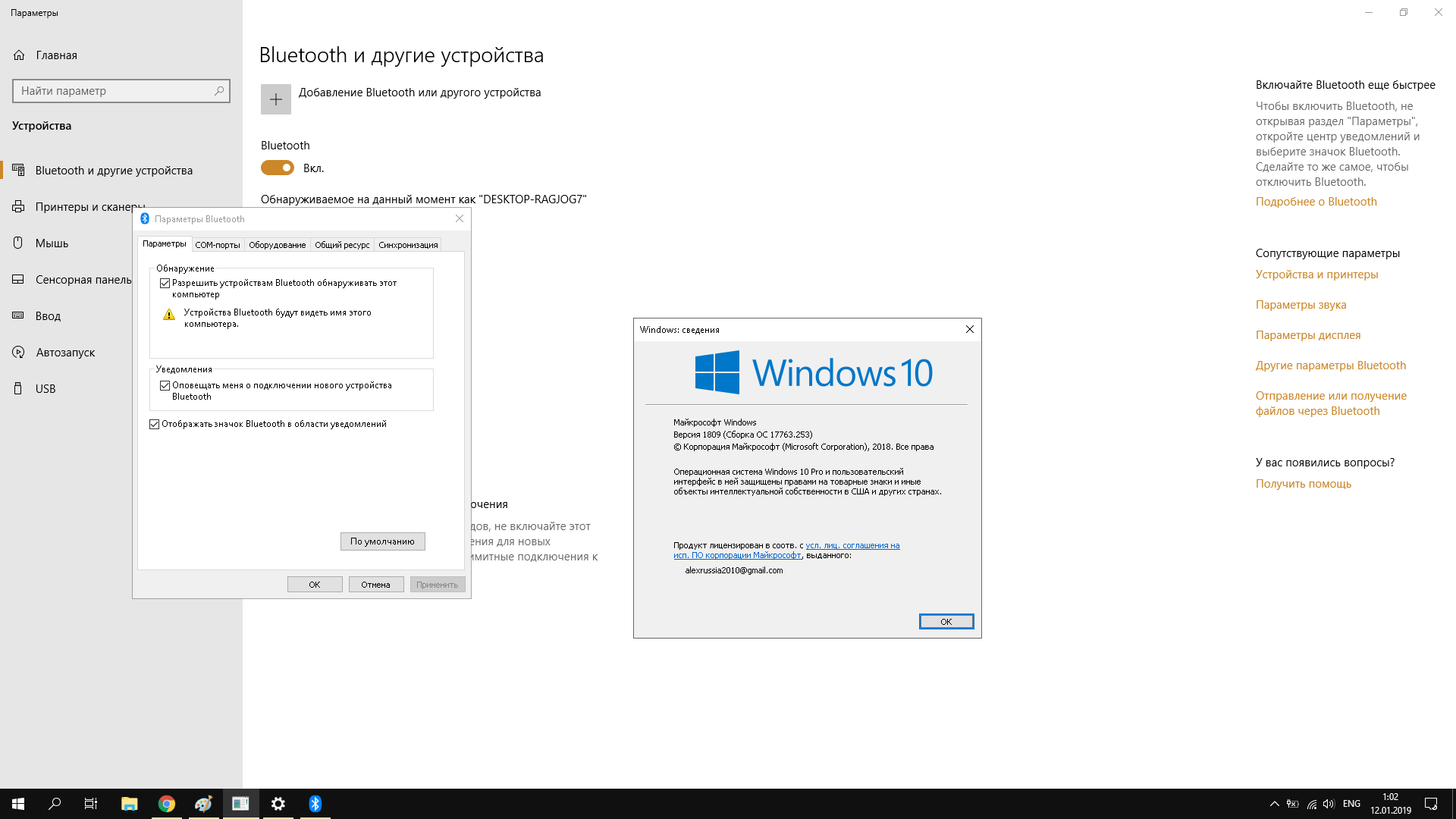Click the Bluetooth devices icon in sidebar
Screen dimensions: 1456x819
tap(19, 170)
